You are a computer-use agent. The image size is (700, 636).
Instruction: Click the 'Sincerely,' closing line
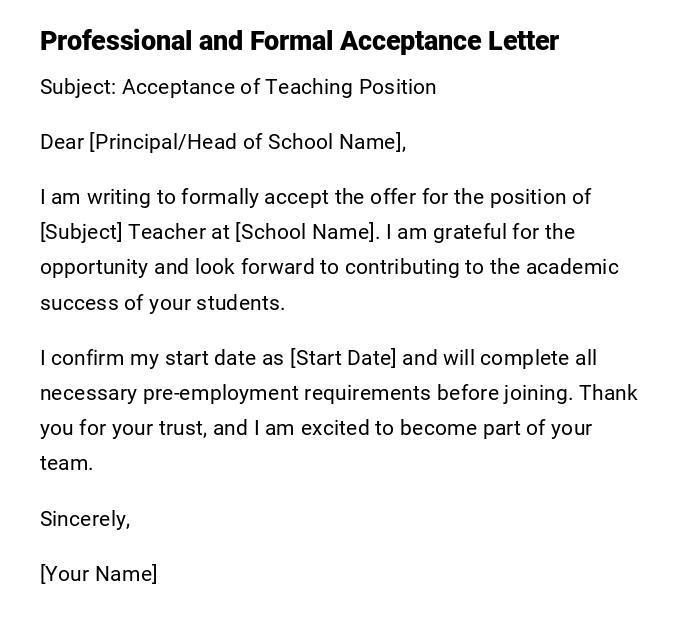point(85,518)
